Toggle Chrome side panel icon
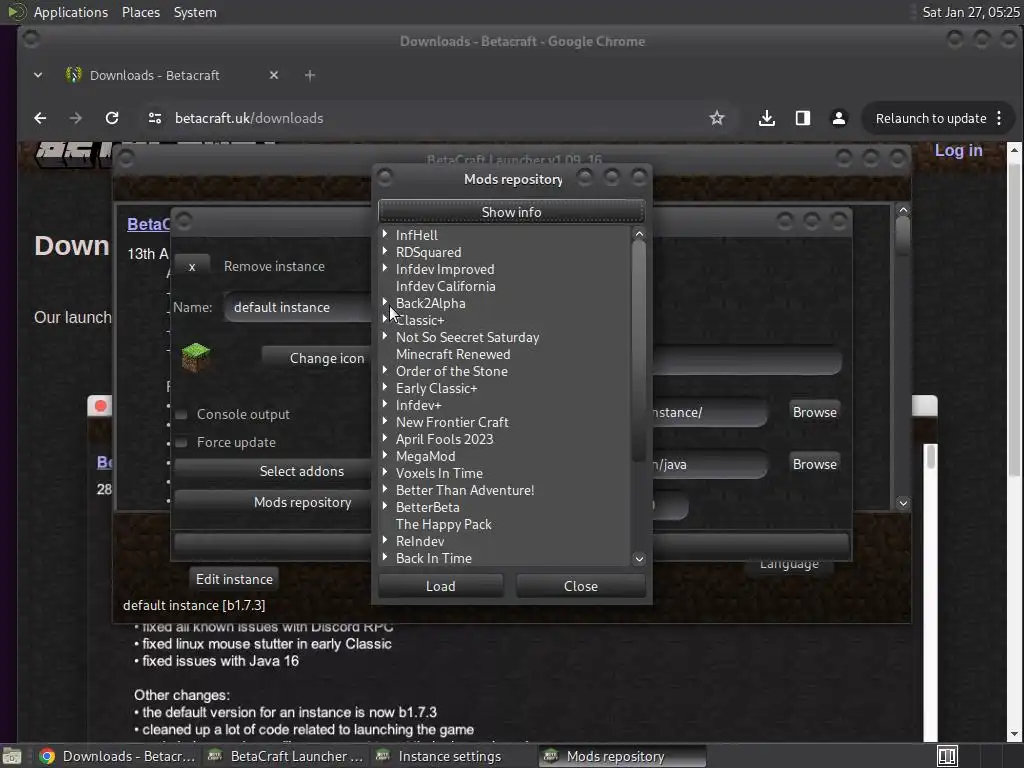Screen dimensions: 1024x768 coord(803,118)
